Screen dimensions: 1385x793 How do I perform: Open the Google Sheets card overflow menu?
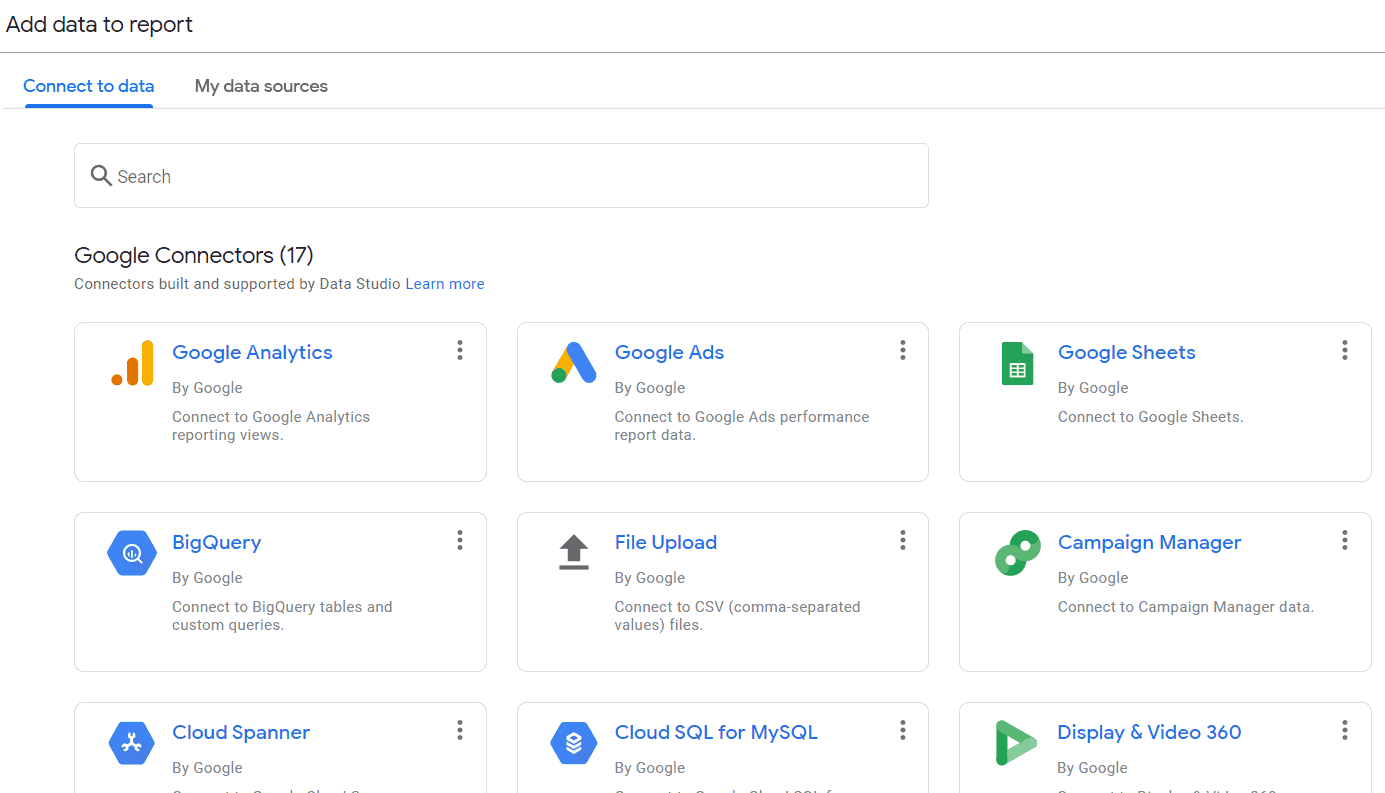pyautogui.click(x=1344, y=350)
